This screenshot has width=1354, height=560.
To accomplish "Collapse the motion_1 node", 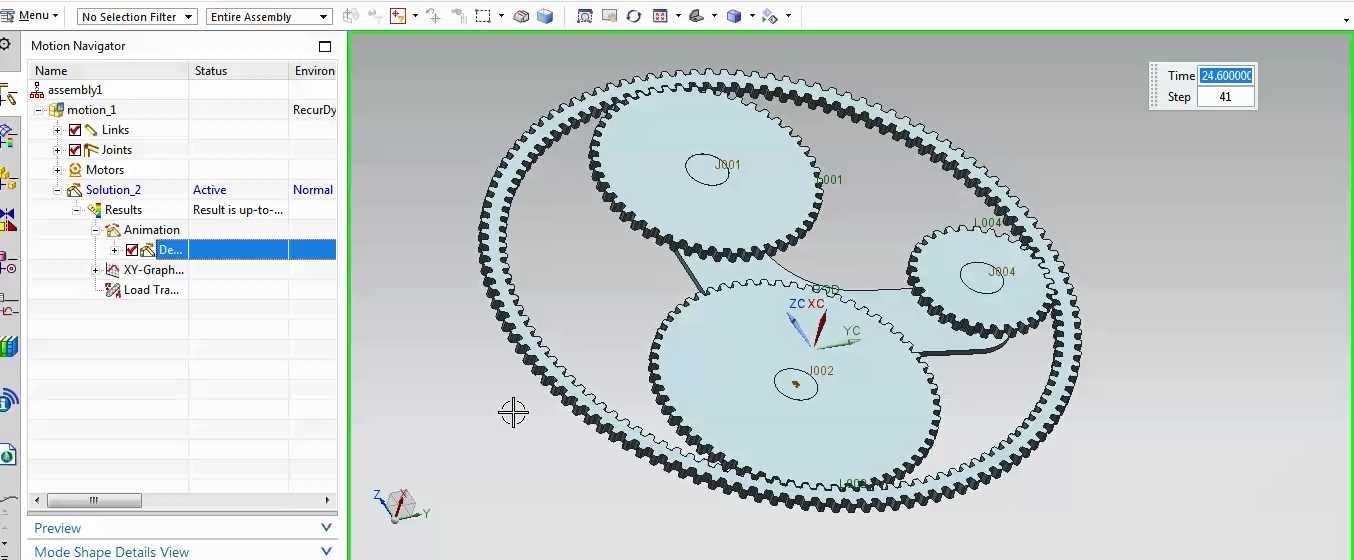I will coord(38,110).
